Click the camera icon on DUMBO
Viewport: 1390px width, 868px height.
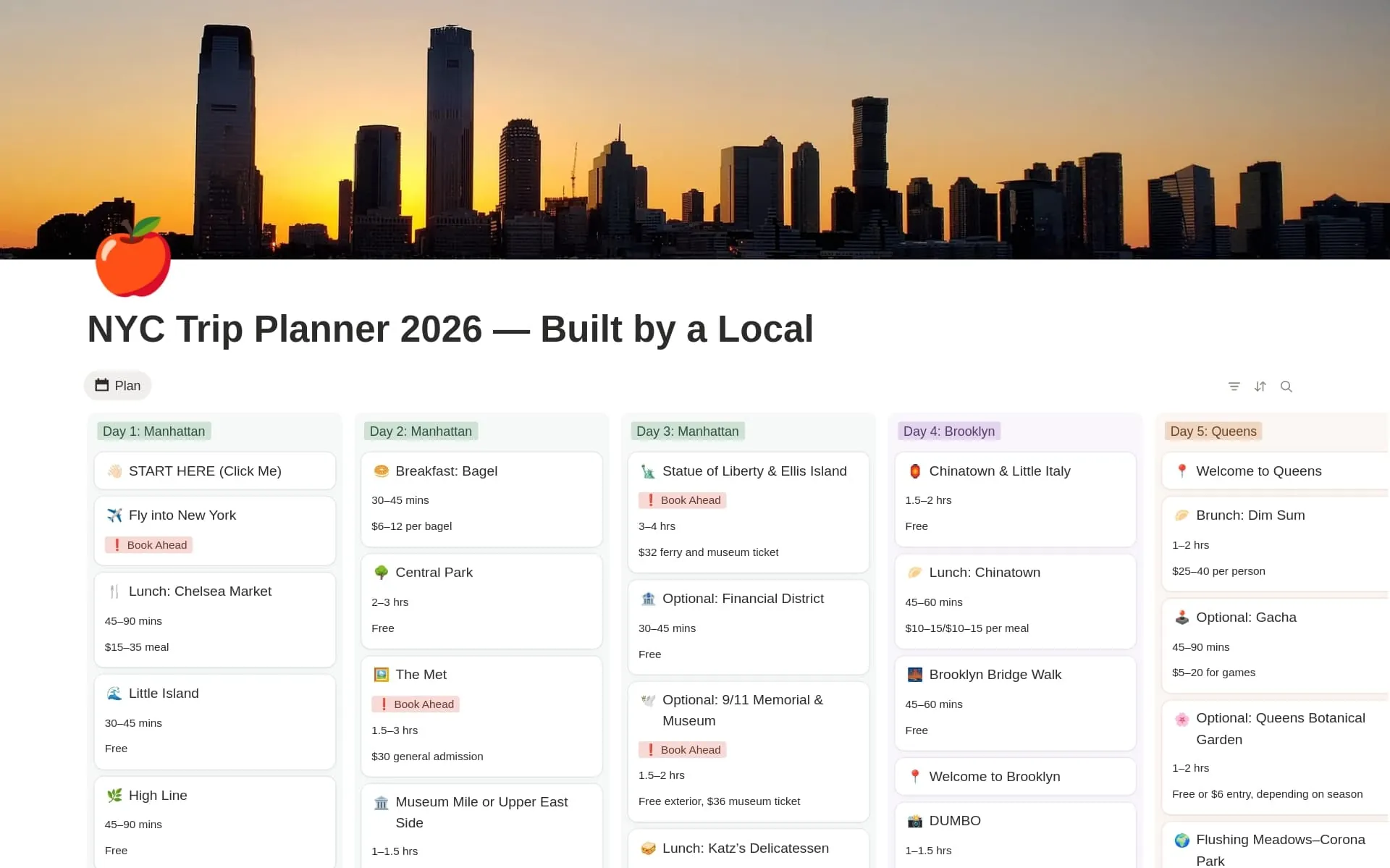[915, 821]
